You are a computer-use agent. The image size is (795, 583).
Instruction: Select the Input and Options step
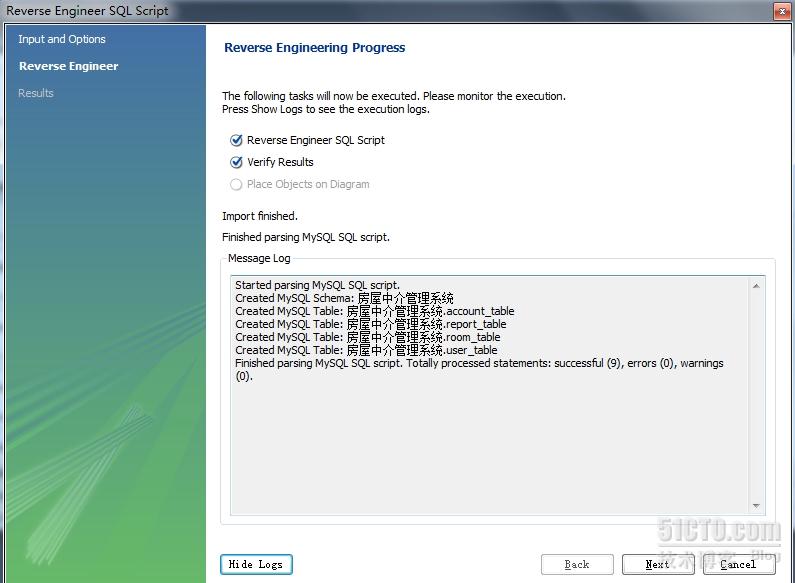pos(62,39)
